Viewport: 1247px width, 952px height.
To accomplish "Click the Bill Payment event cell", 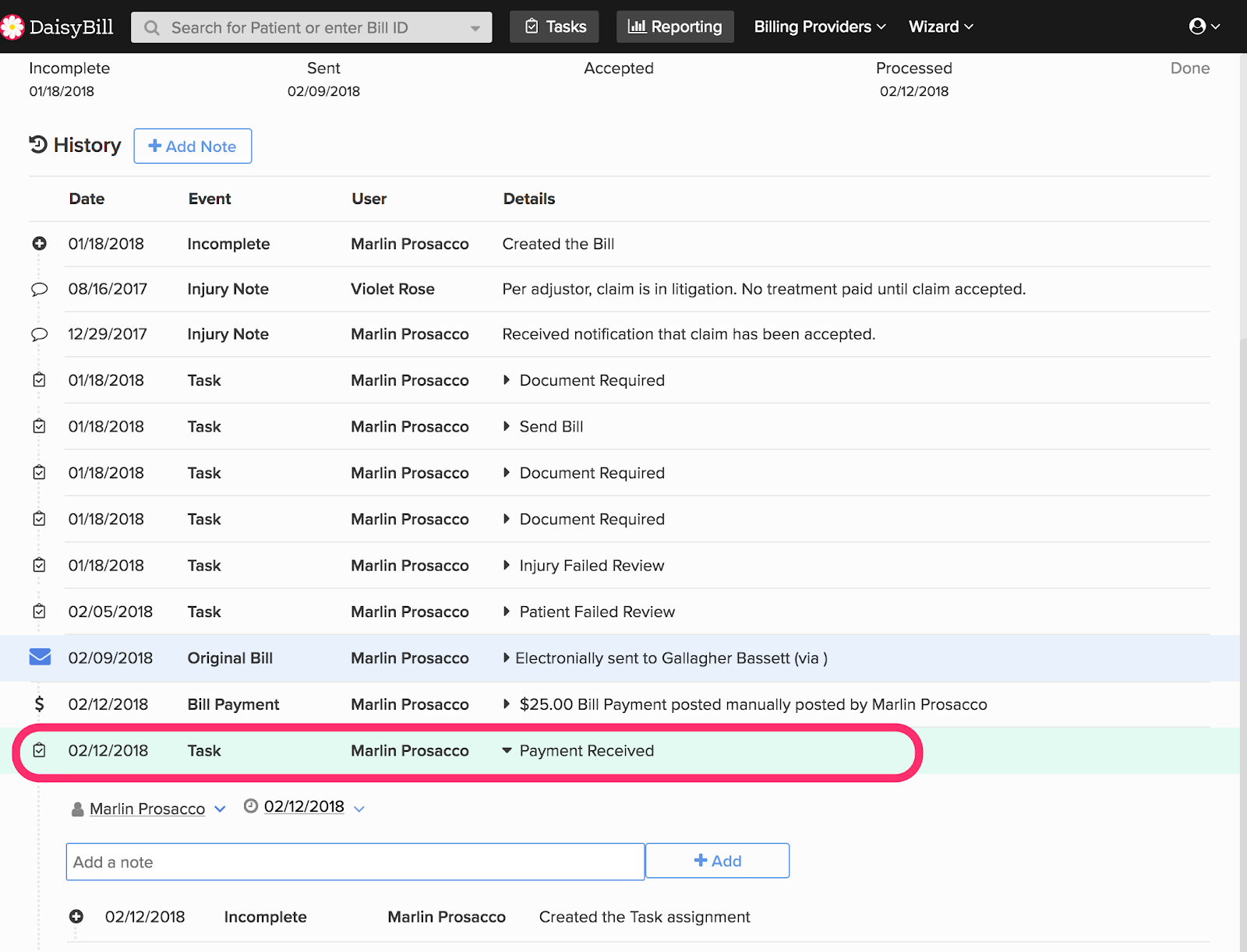I will pos(233,704).
